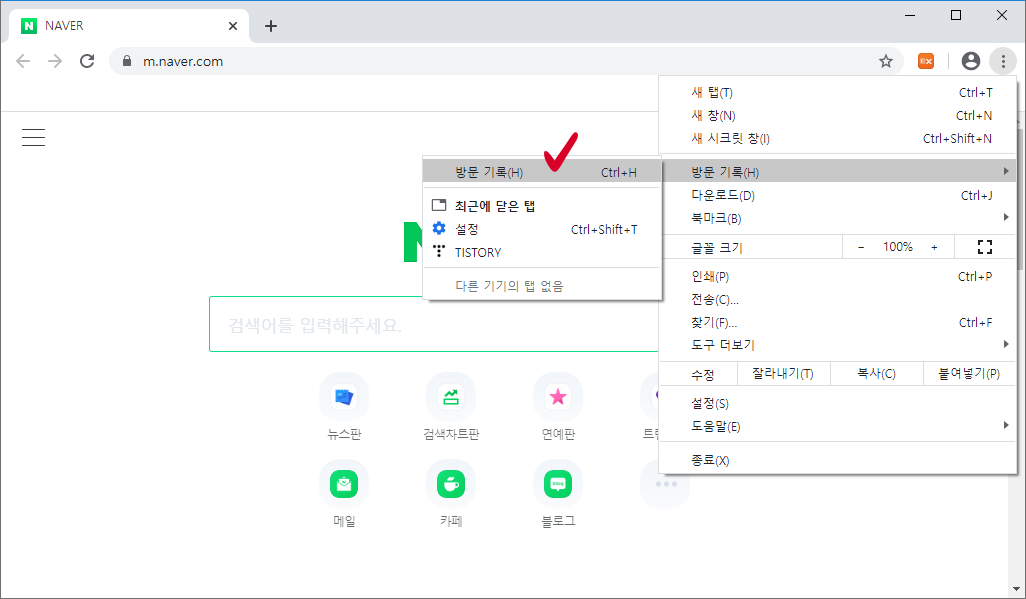Reopen recently closed 설정 tab
The width and height of the screenshot is (1026, 599).
pyautogui.click(x=542, y=229)
